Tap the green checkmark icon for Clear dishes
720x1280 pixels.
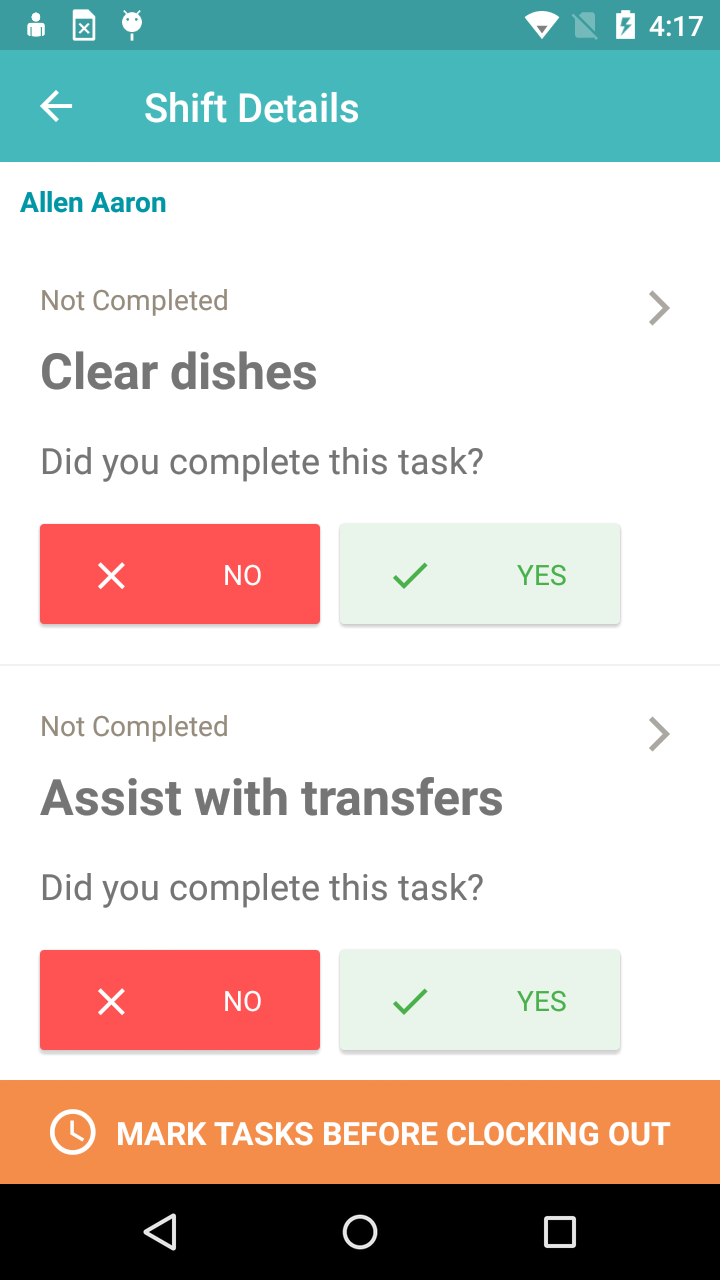(409, 574)
